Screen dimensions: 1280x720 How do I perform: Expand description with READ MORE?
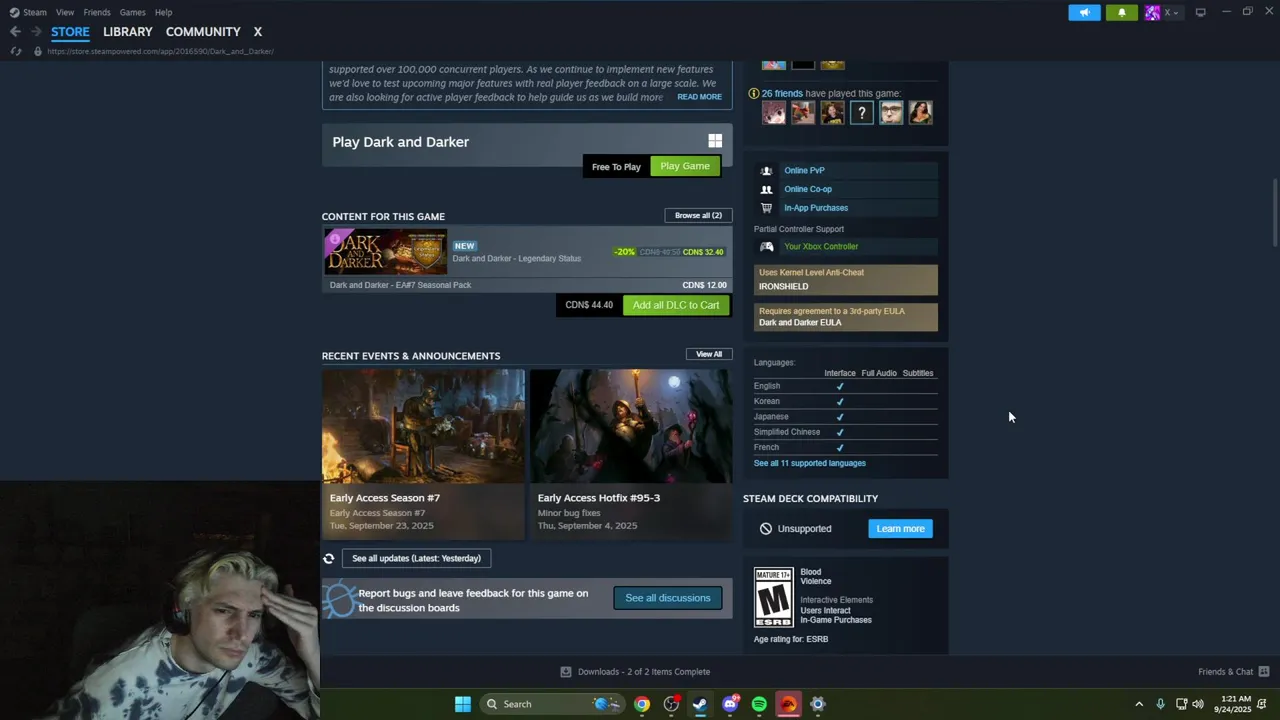tap(699, 97)
